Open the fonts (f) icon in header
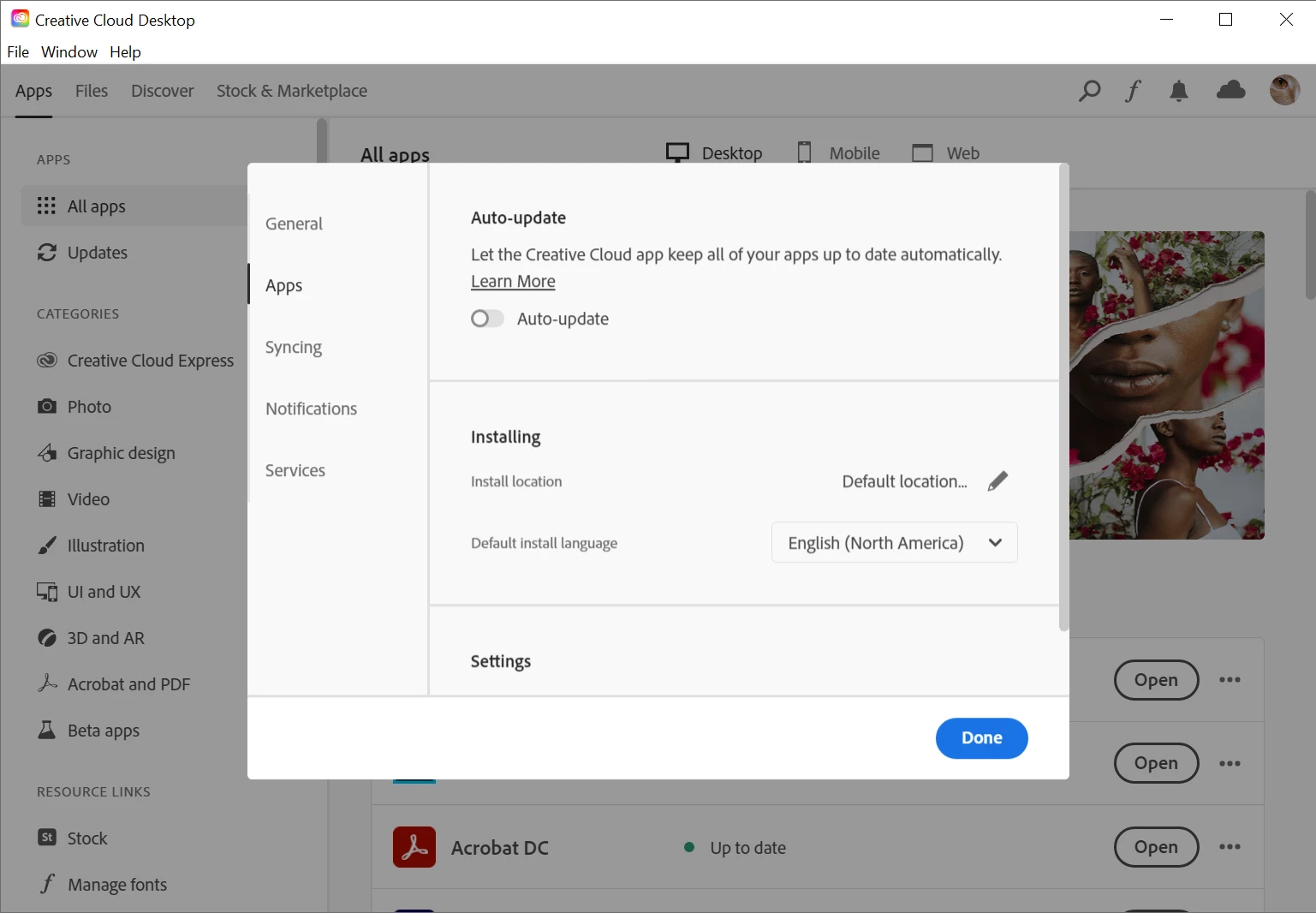The height and width of the screenshot is (913, 1316). click(1133, 91)
